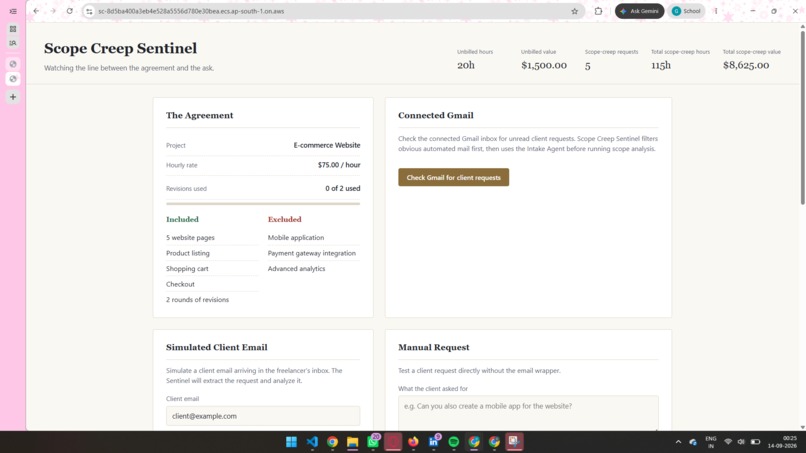806x453 pixels.
Task: Click the '5 website pages' item
Action: point(190,238)
